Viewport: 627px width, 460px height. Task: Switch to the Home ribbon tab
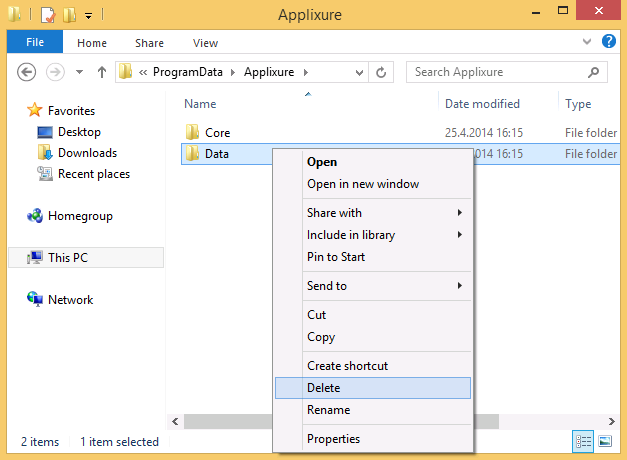[92, 43]
